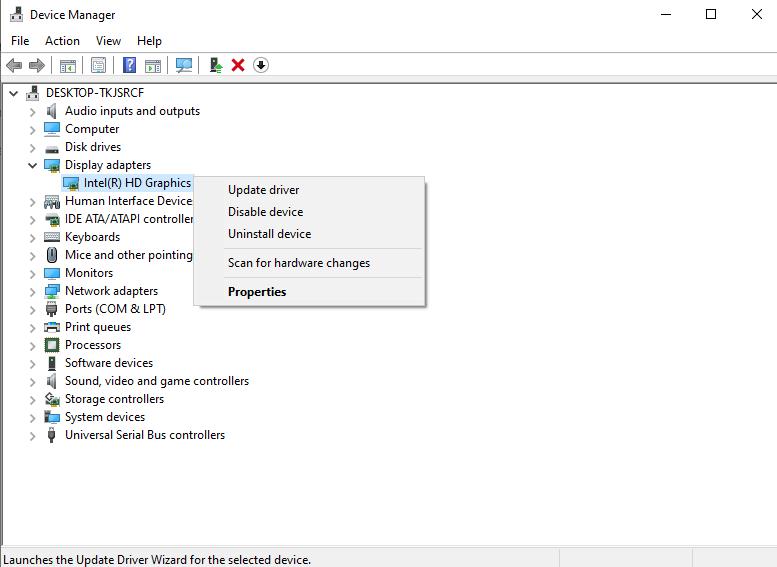This screenshot has height=567, width=777.
Task: Open the View menu
Action: 109,41
